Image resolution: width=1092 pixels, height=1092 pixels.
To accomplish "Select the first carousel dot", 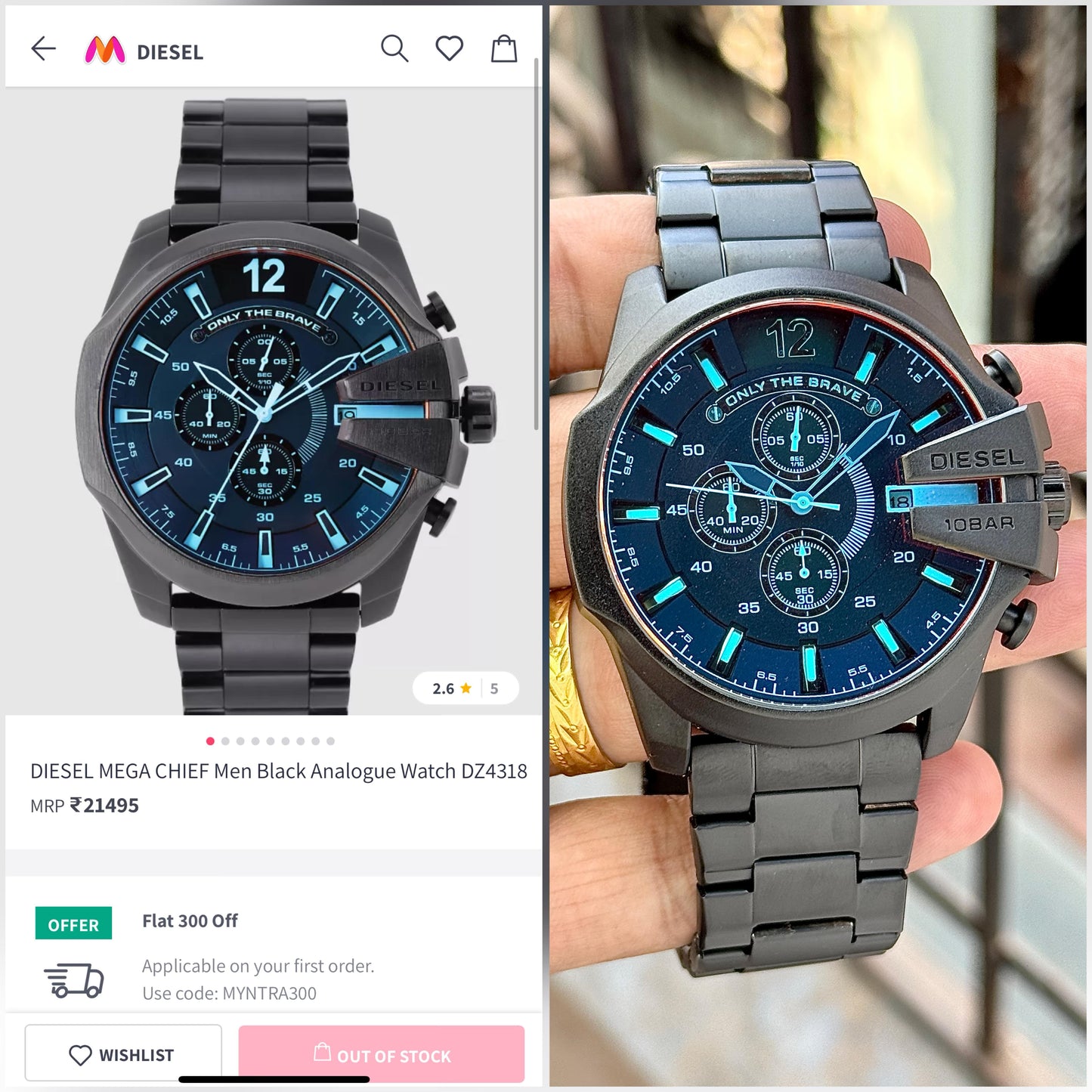I will (210, 741).
